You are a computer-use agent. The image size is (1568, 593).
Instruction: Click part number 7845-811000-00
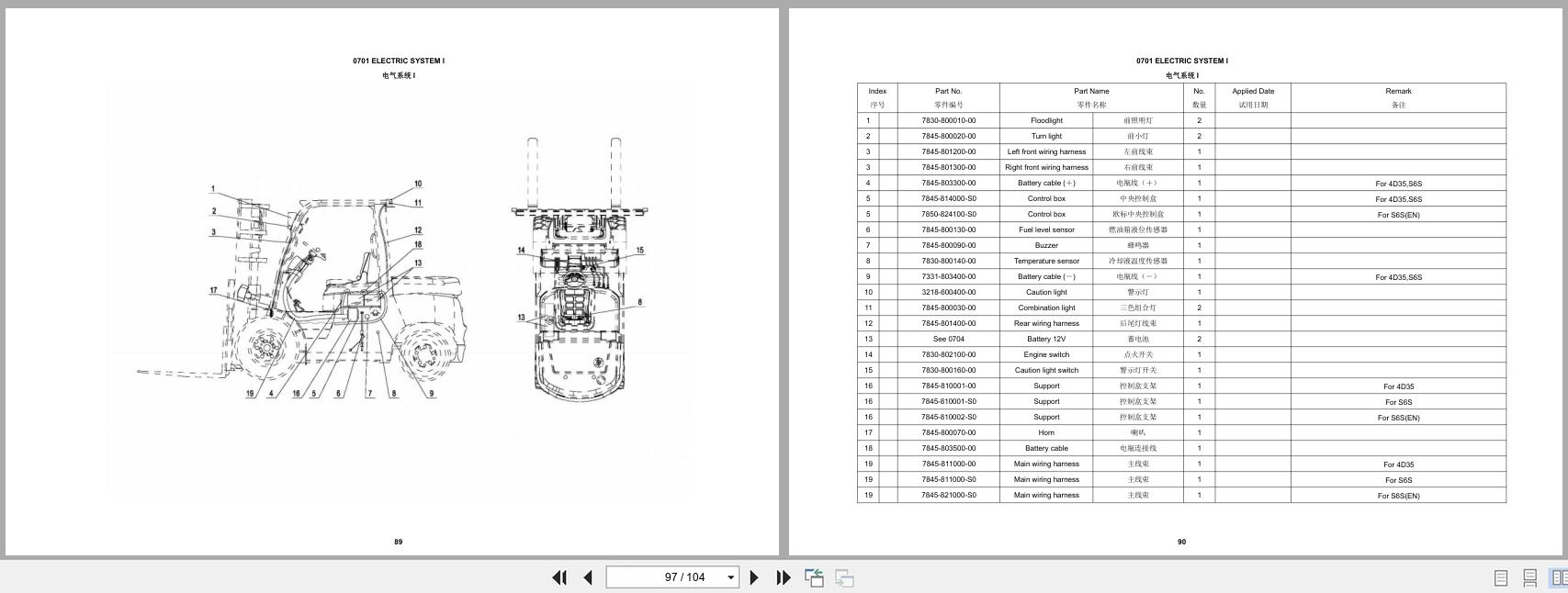(x=949, y=464)
